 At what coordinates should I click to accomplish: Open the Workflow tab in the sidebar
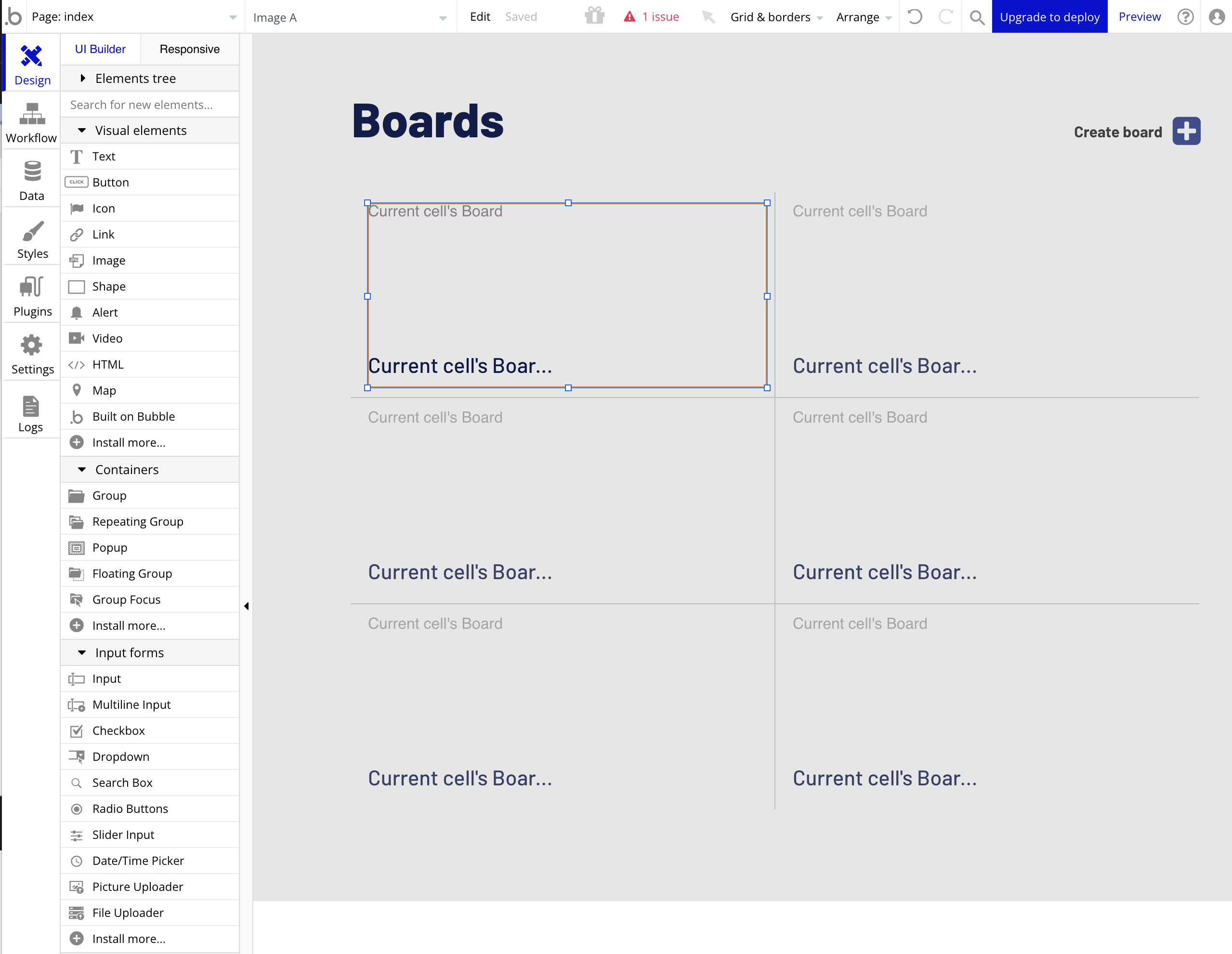point(32,122)
